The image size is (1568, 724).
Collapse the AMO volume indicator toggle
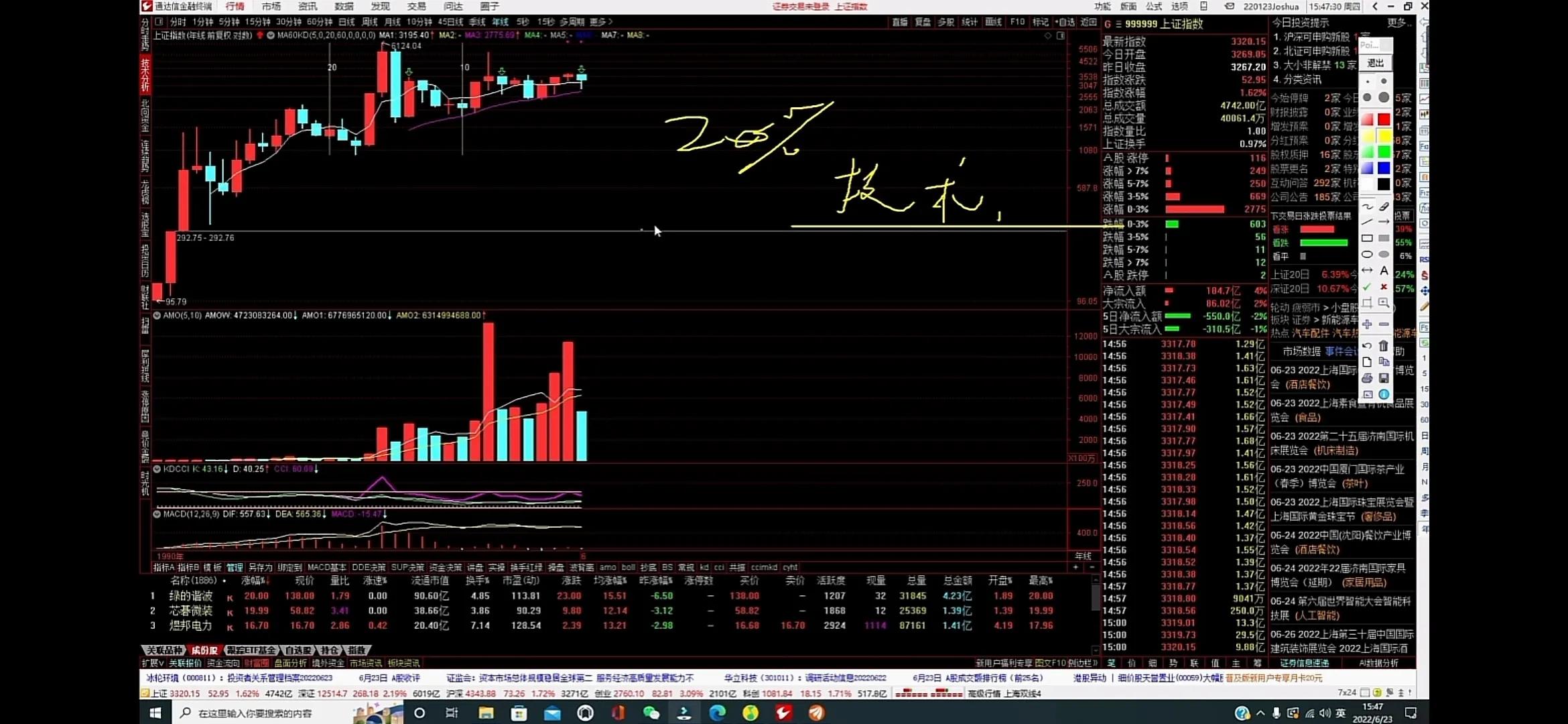click(157, 315)
